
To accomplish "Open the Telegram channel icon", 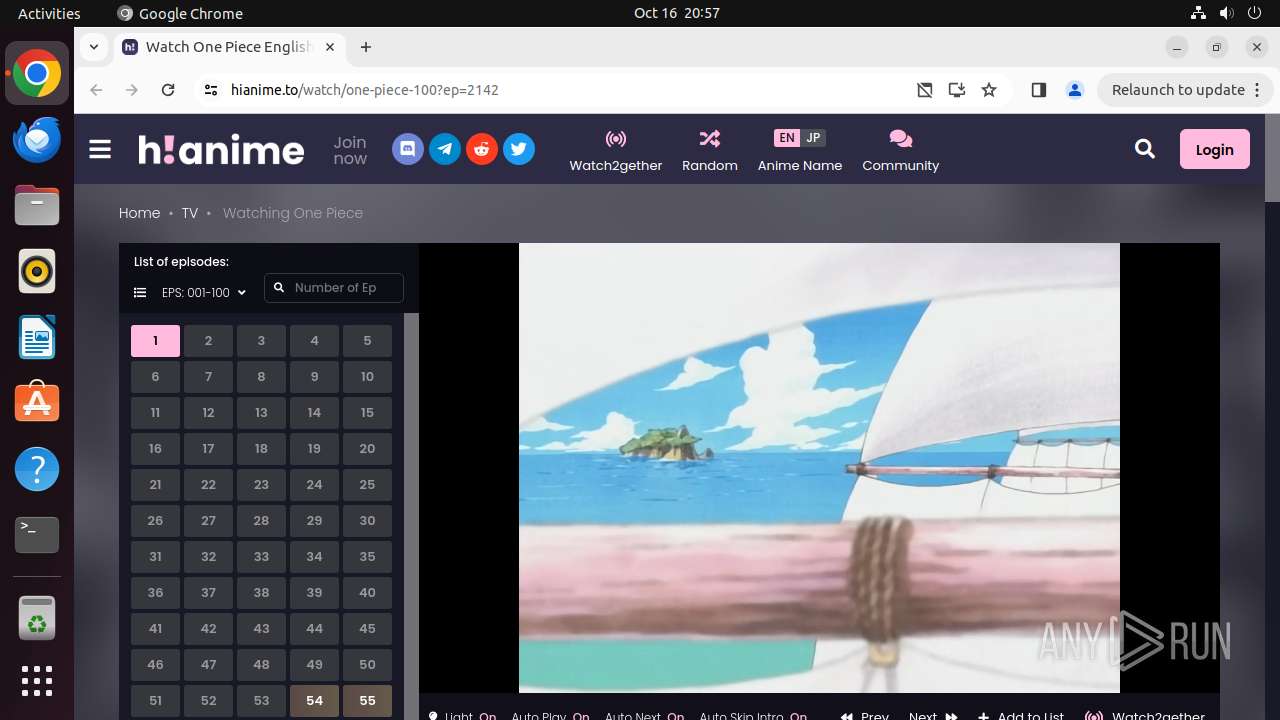I will [445, 149].
